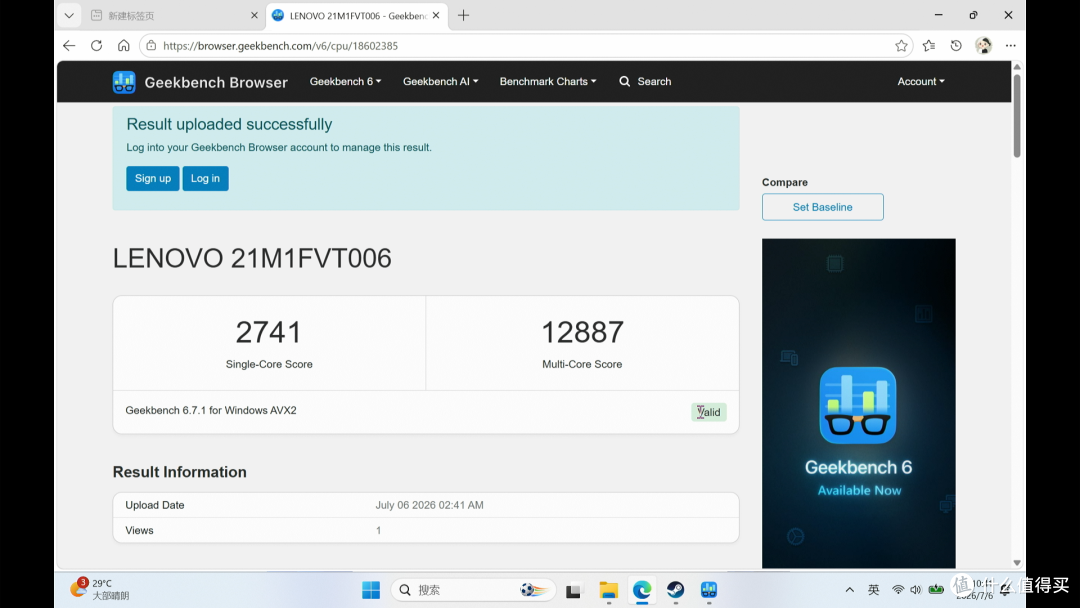The image size is (1080, 608).
Task: Click the Log in button
Action: pos(205,178)
